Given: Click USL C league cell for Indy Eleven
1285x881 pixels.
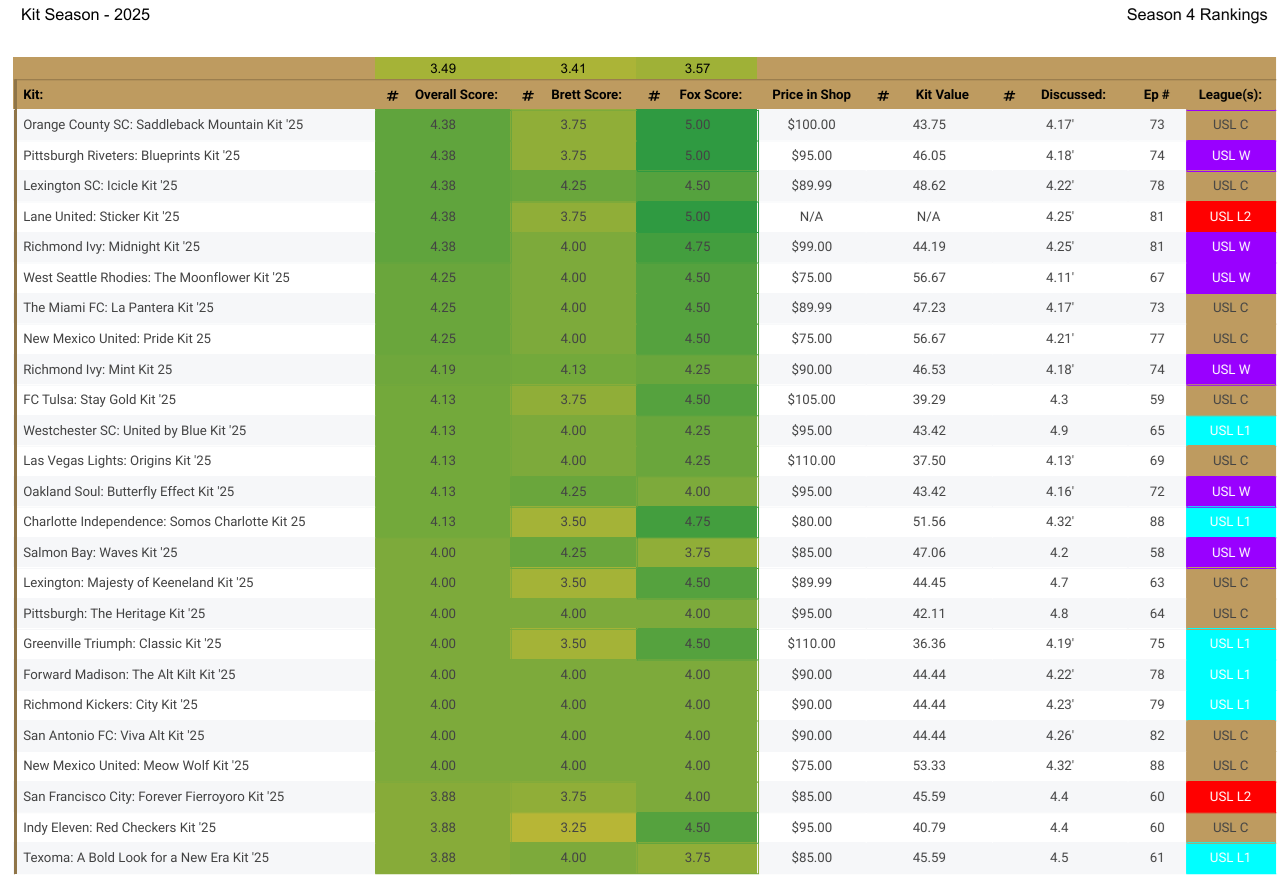Looking at the screenshot, I should pos(1231,828).
